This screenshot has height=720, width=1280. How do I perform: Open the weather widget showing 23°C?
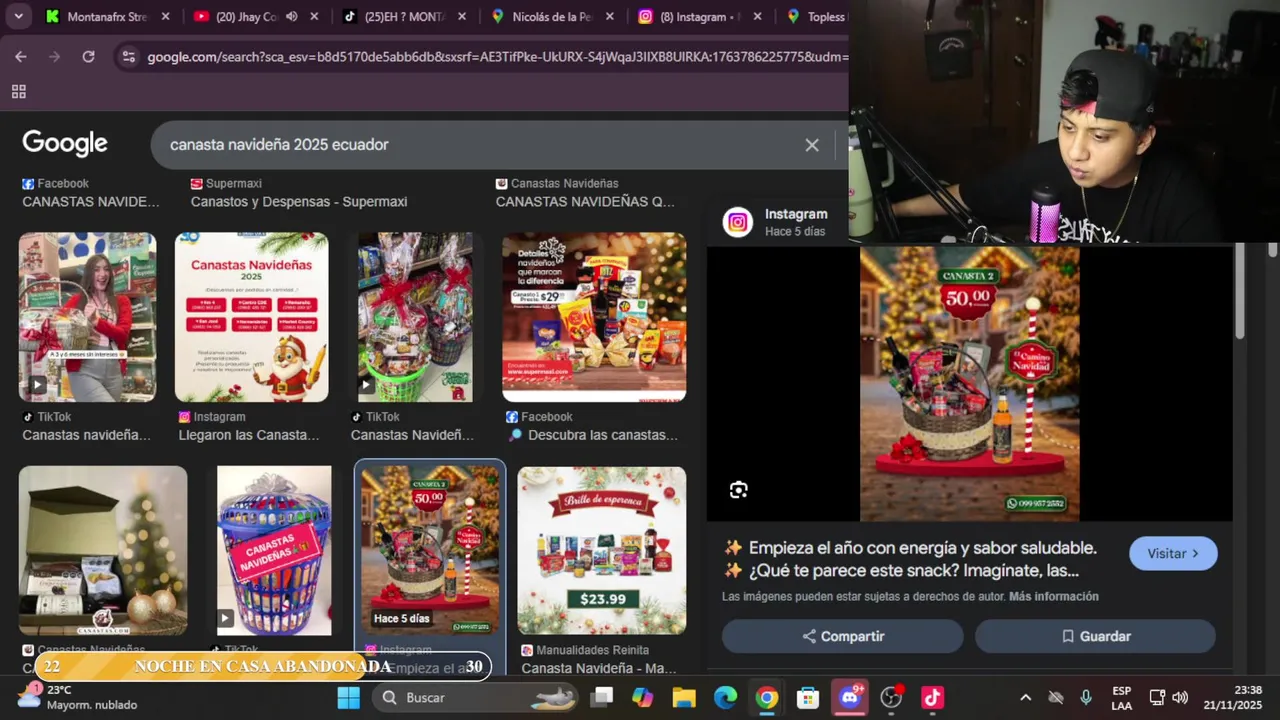tap(78, 697)
